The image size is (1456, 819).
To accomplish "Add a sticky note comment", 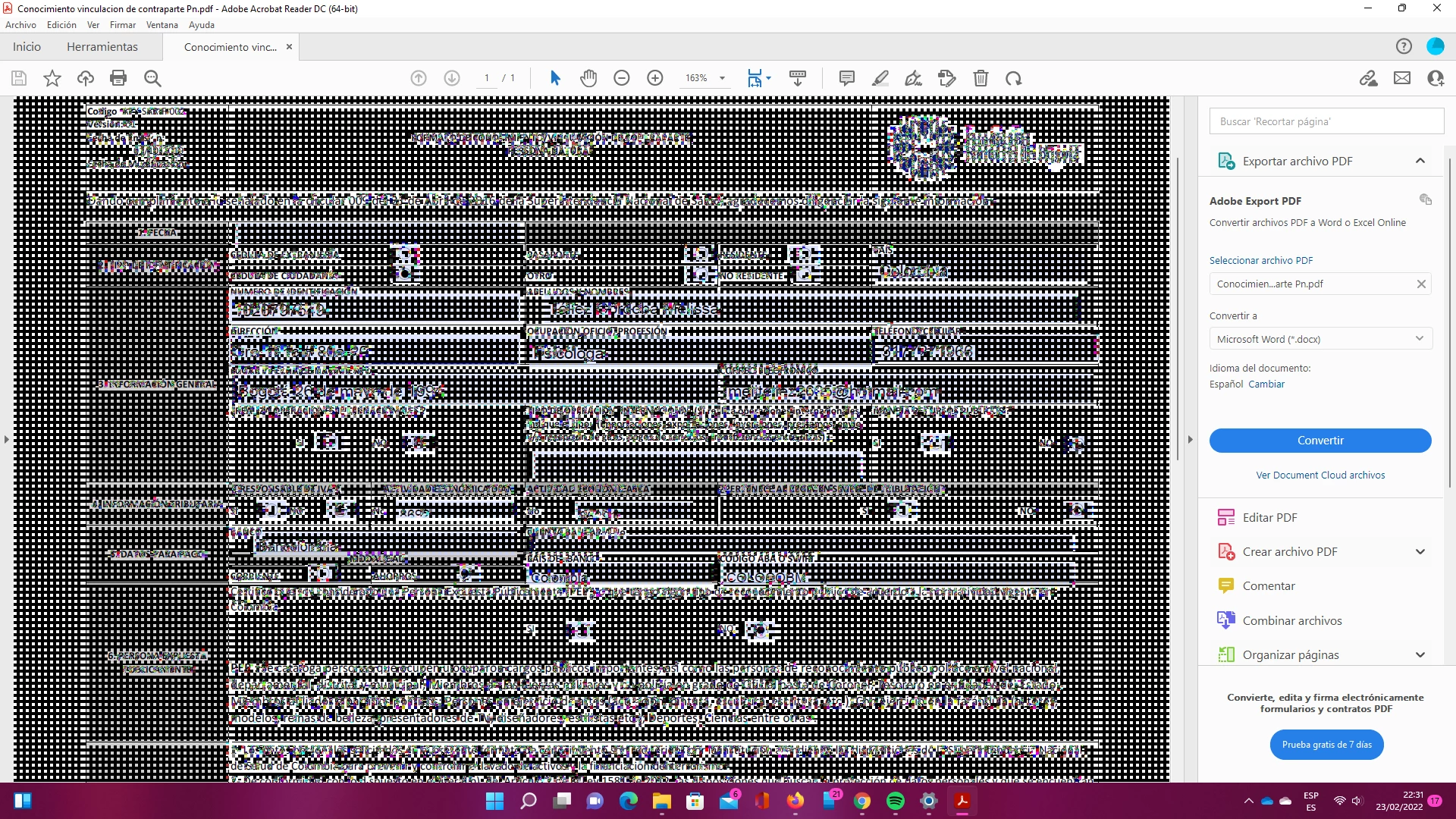I will 847,78.
